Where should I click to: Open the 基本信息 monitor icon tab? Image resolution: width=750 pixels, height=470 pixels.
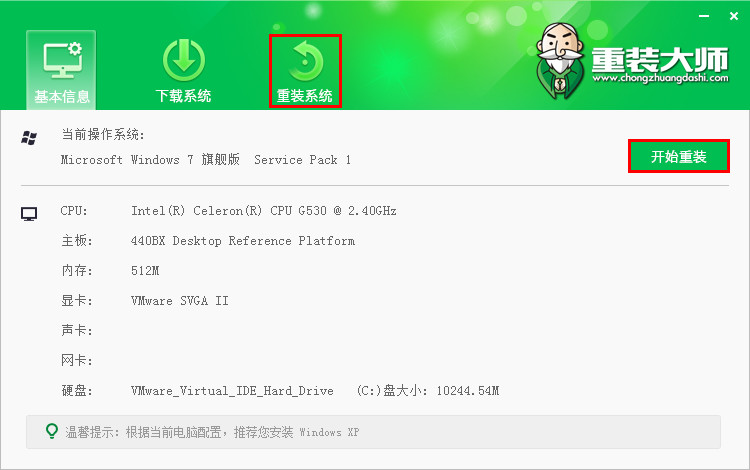(x=62, y=61)
